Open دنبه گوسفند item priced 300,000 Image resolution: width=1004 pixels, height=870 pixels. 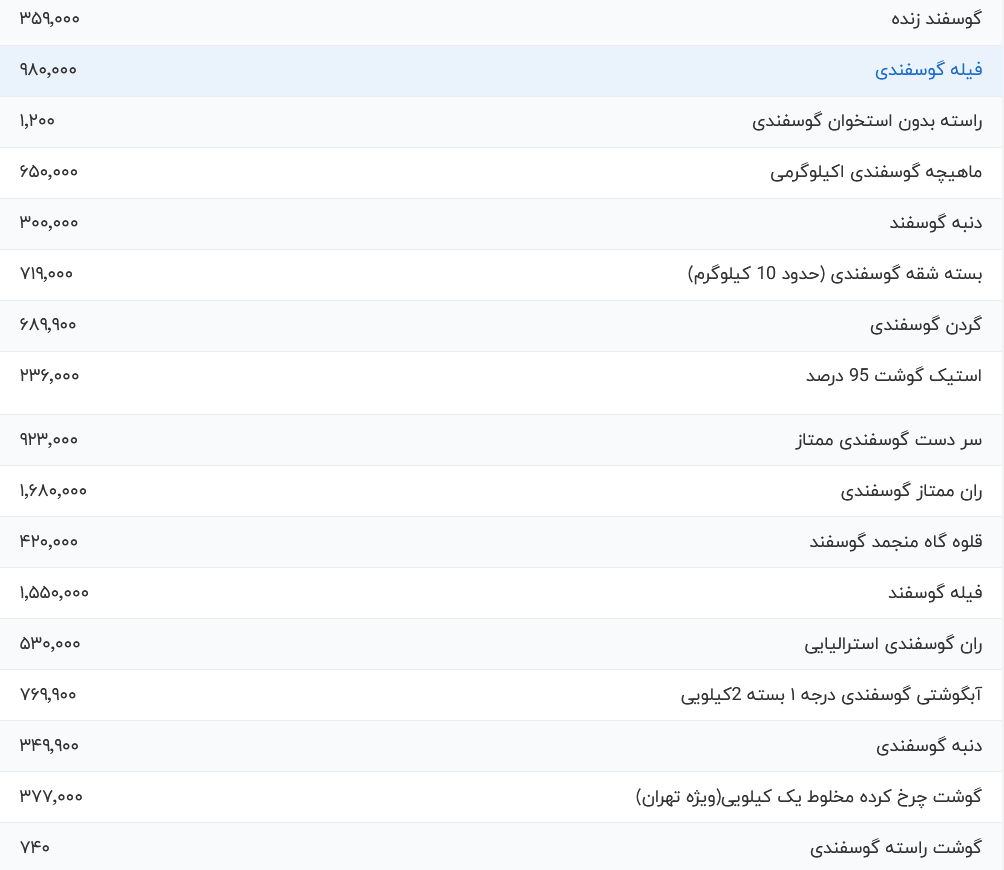(x=935, y=223)
